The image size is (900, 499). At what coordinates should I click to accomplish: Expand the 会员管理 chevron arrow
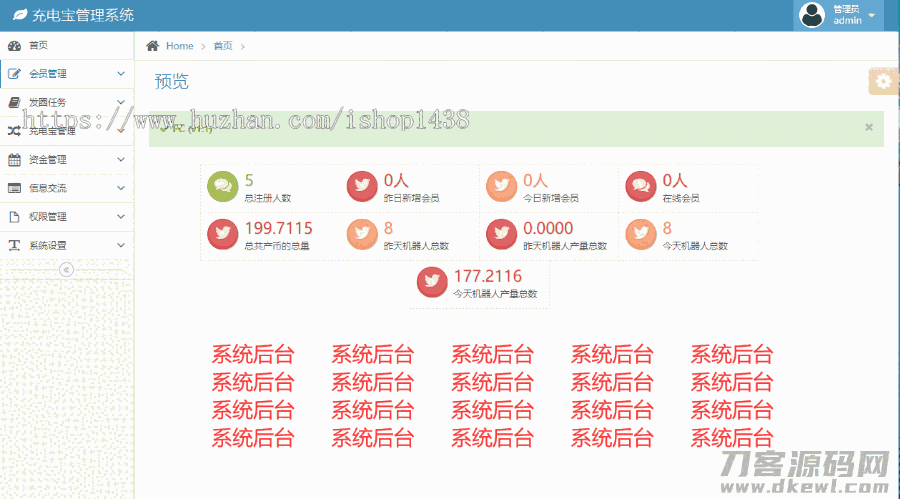121,74
